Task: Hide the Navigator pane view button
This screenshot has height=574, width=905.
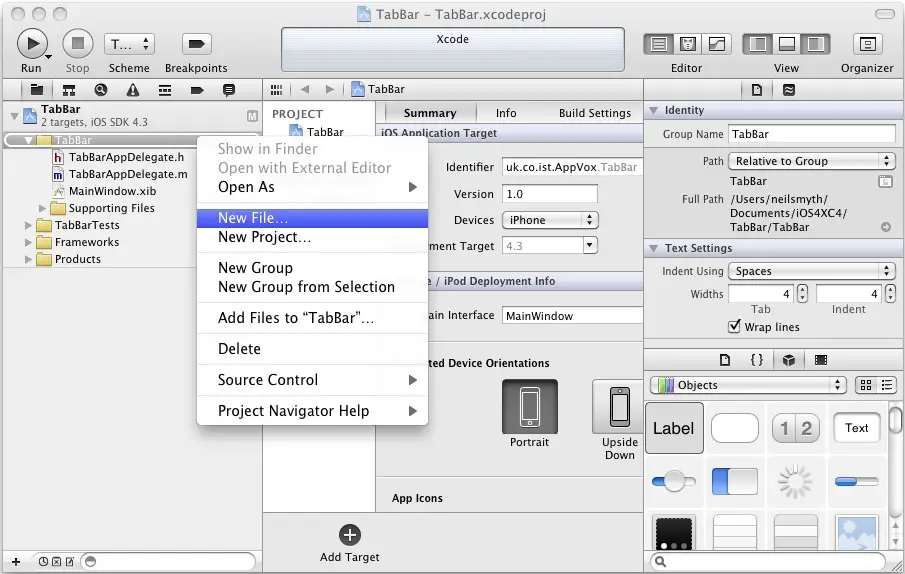Action: [758, 44]
